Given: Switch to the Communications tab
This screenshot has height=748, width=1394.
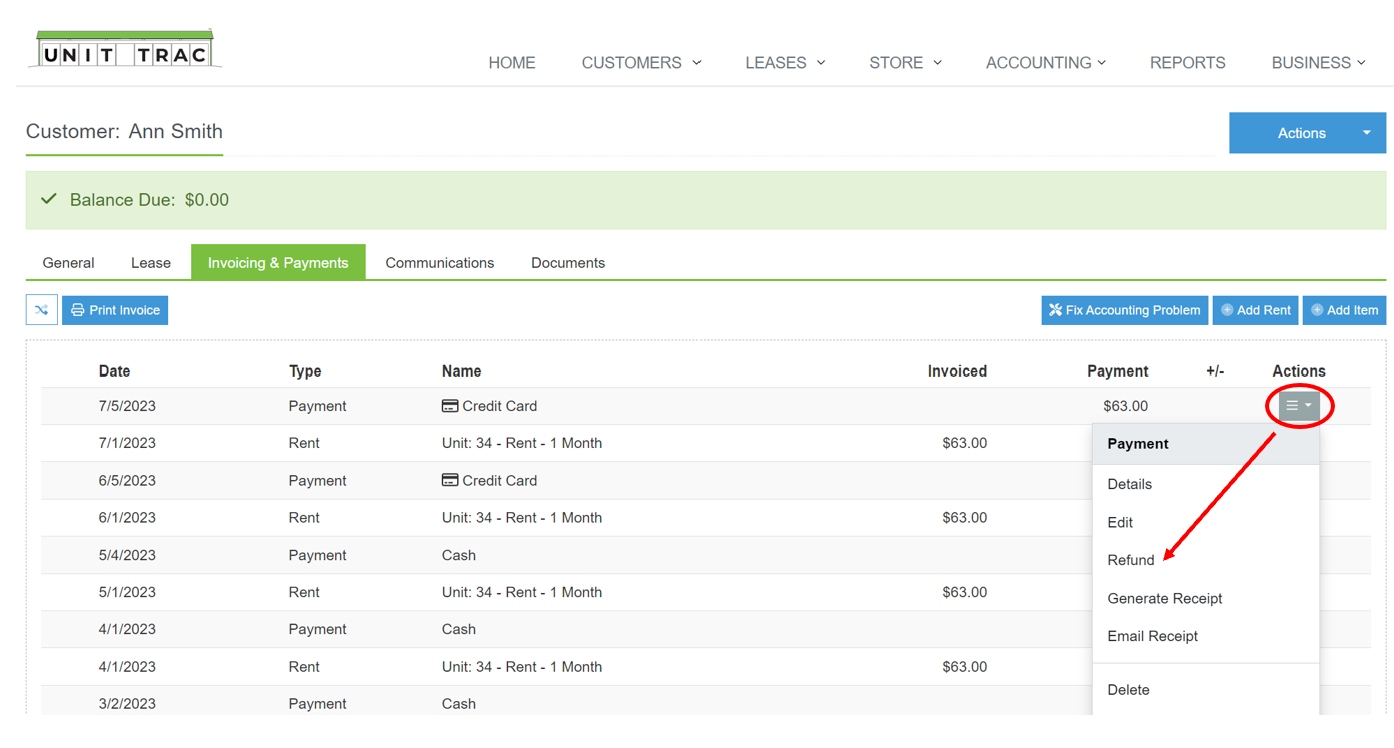Looking at the screenshot, I should point(439,263).
